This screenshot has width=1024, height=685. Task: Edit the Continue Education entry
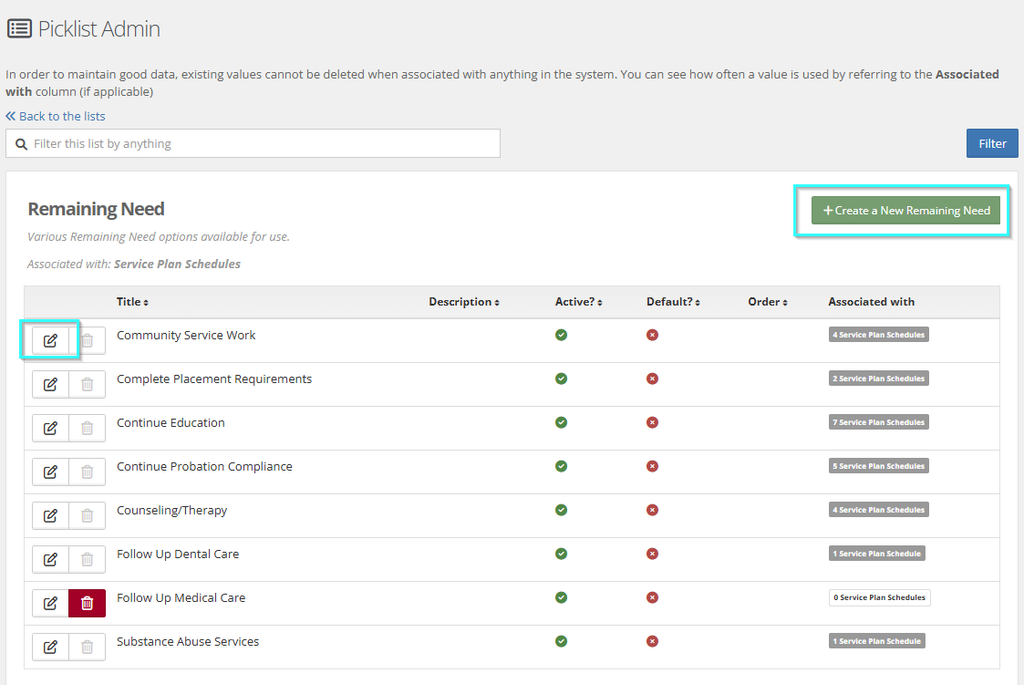pos(50,428)
